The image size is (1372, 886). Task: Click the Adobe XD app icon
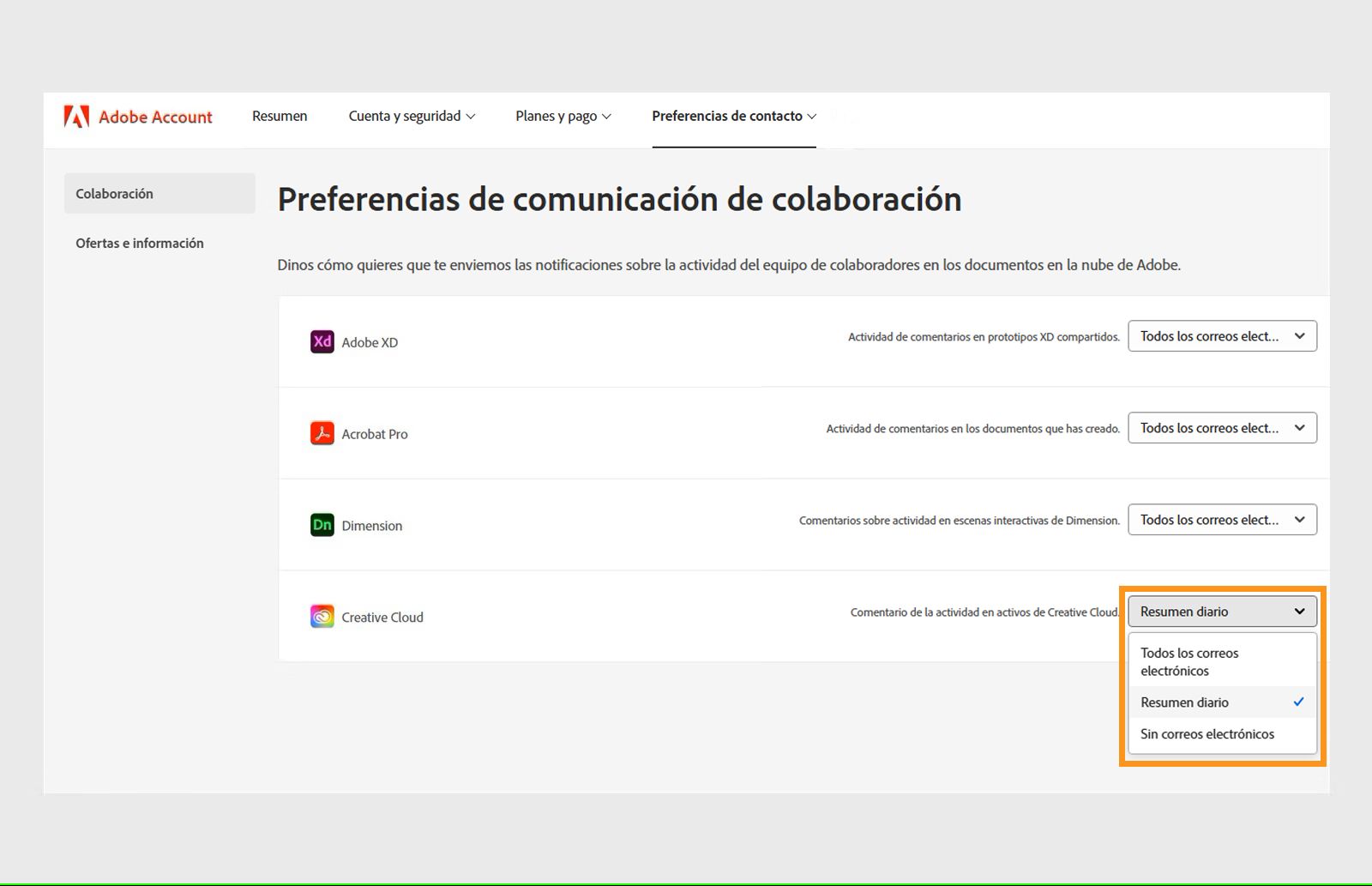coord(322,341)
